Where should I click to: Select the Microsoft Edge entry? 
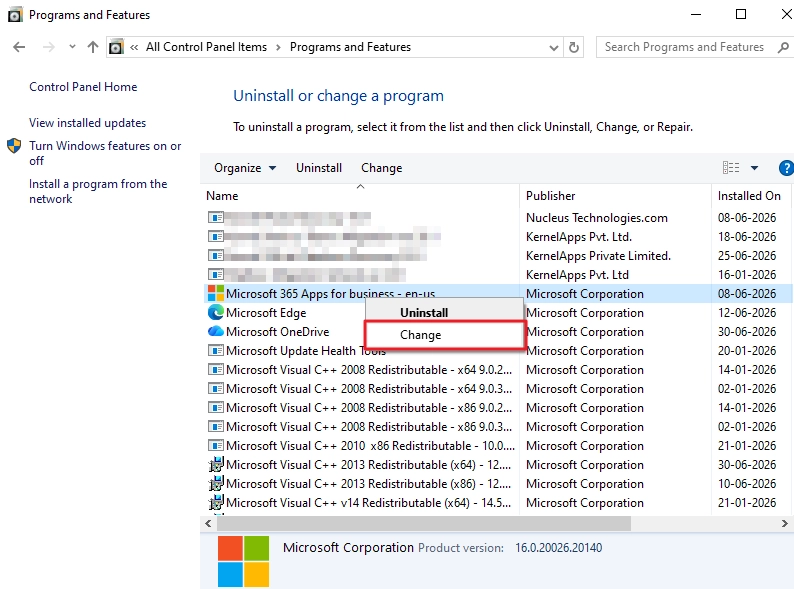pyautogui.click(x=266, y=312)
